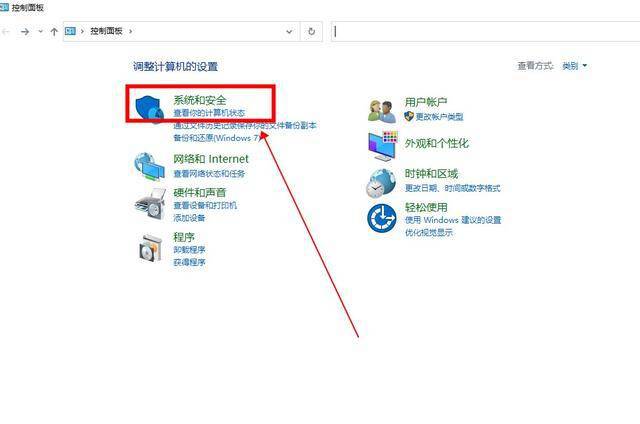Open 用户帐户 category heading
Screen dimensions: 640x424
[x=426, y=102]
